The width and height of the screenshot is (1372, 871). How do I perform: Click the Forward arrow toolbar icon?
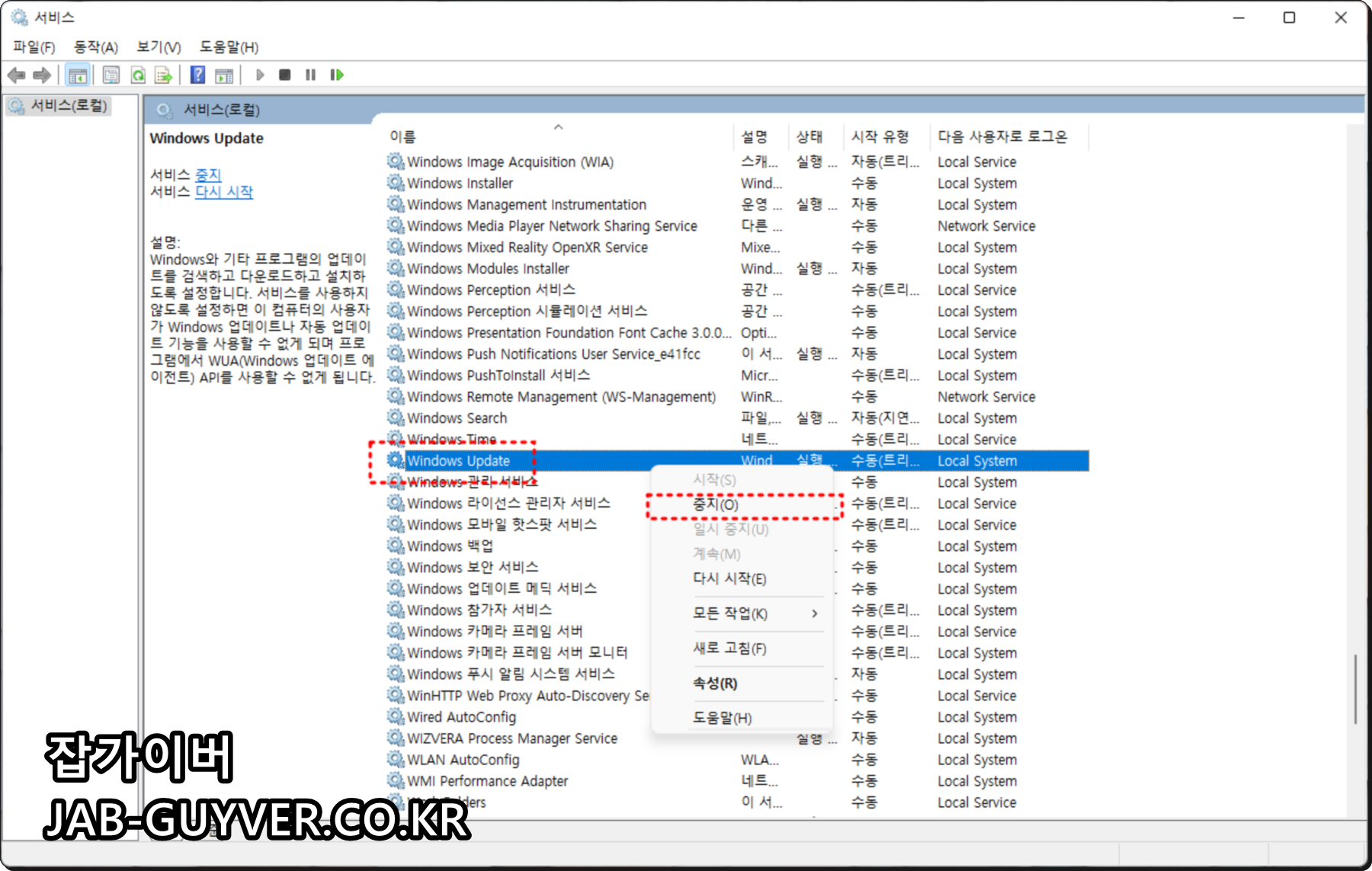pos(42,75)
